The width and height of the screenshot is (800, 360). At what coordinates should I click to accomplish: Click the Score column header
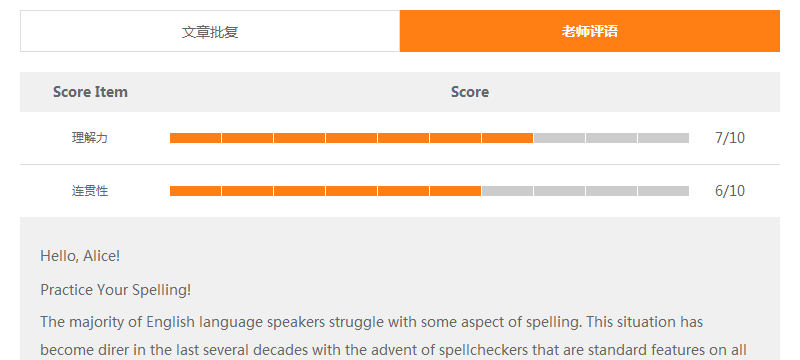point(470,92)
